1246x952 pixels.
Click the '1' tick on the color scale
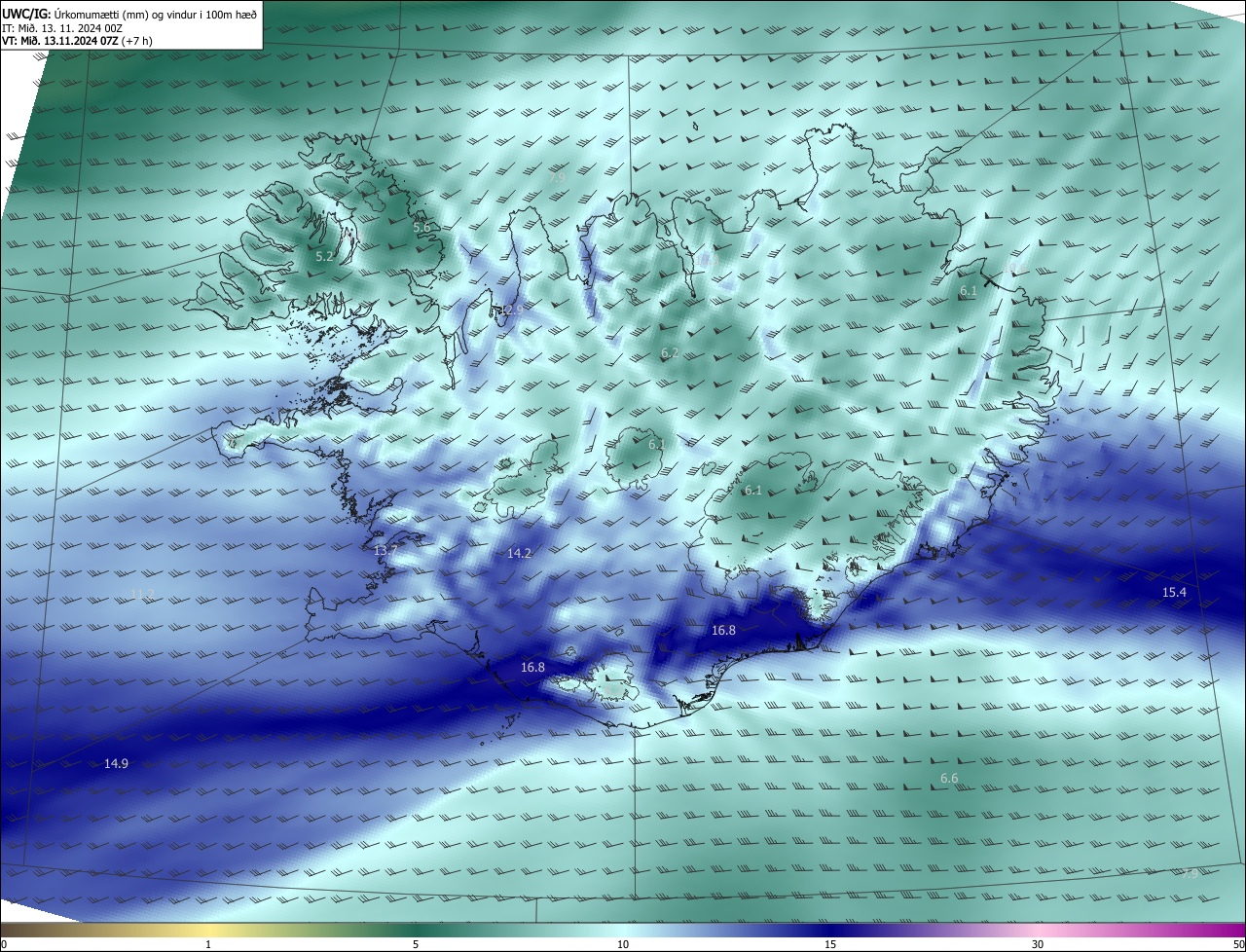coord(208,945)
